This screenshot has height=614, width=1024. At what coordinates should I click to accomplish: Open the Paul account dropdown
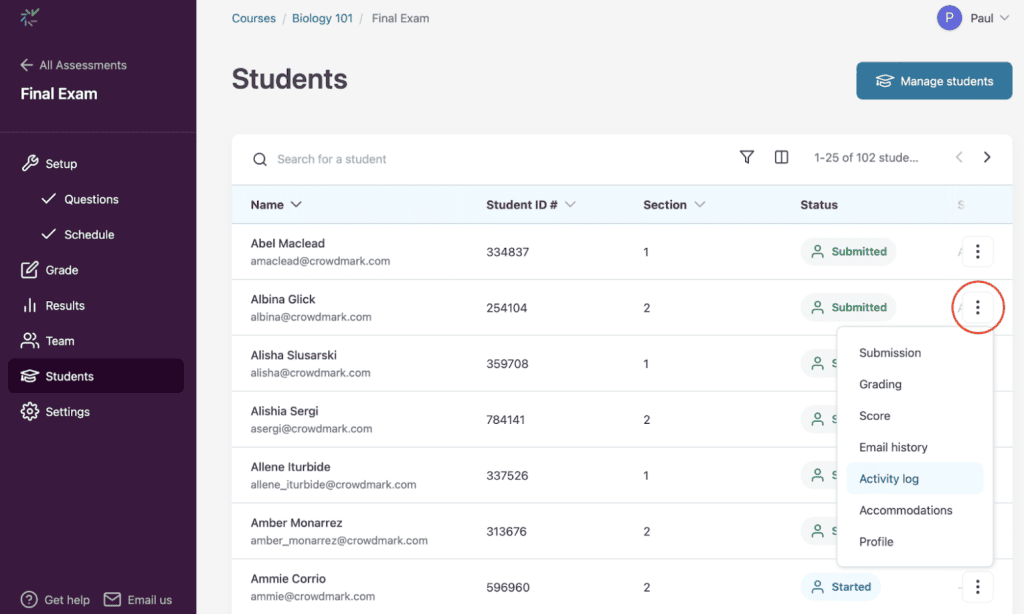pyautogui.click(x=975, y=17)
